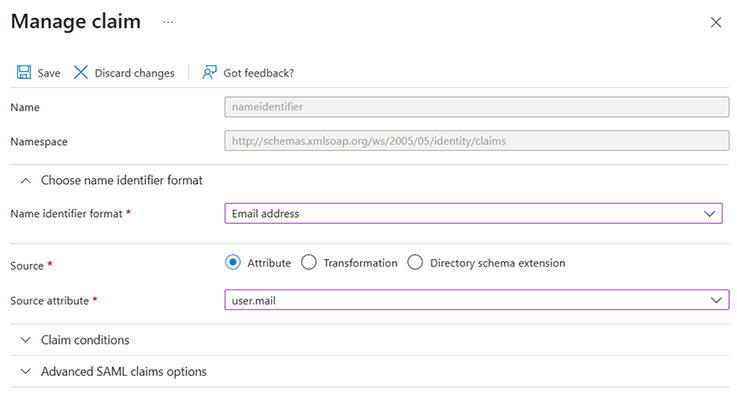Click the nameidentifier Name field
The height and width of the screenshot is (397, 737).
477,107
